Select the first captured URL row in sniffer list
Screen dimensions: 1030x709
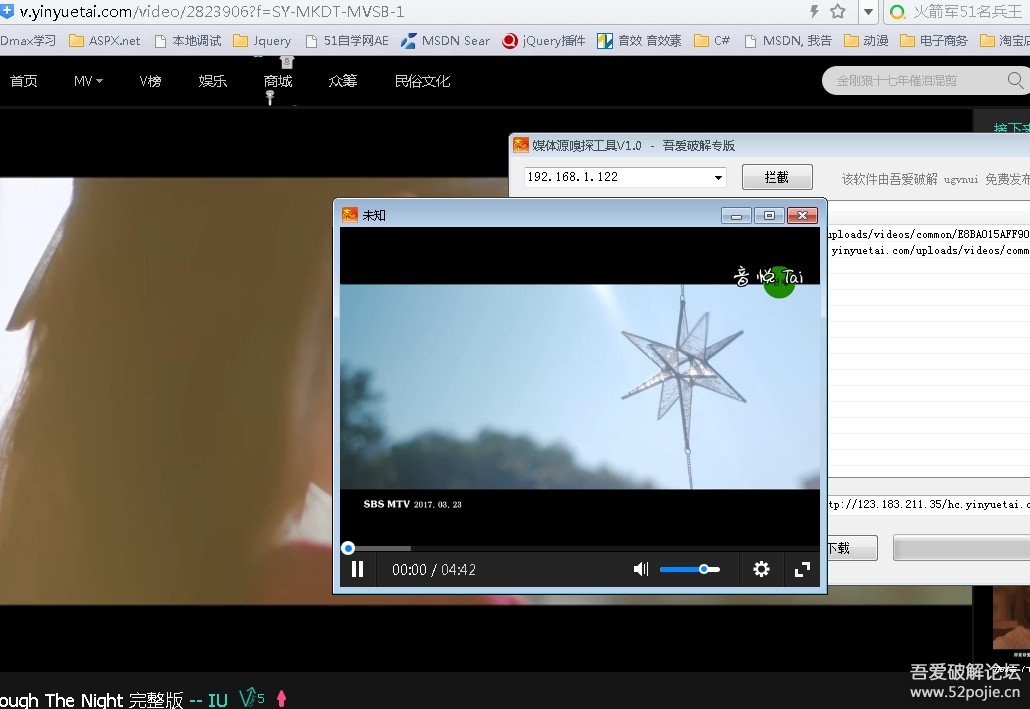coord(928,234)
